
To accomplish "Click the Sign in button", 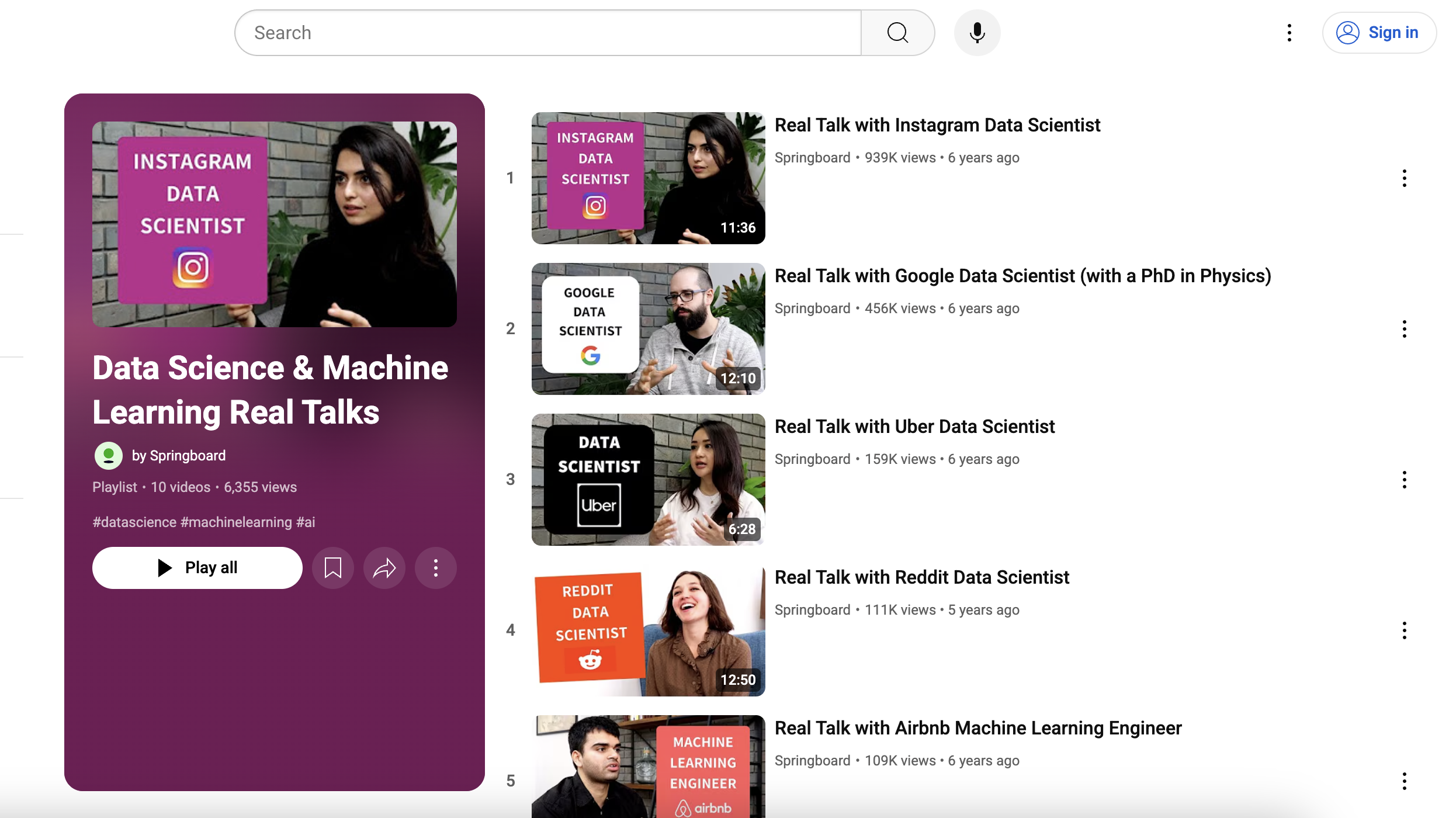I will pos(1379,33).
